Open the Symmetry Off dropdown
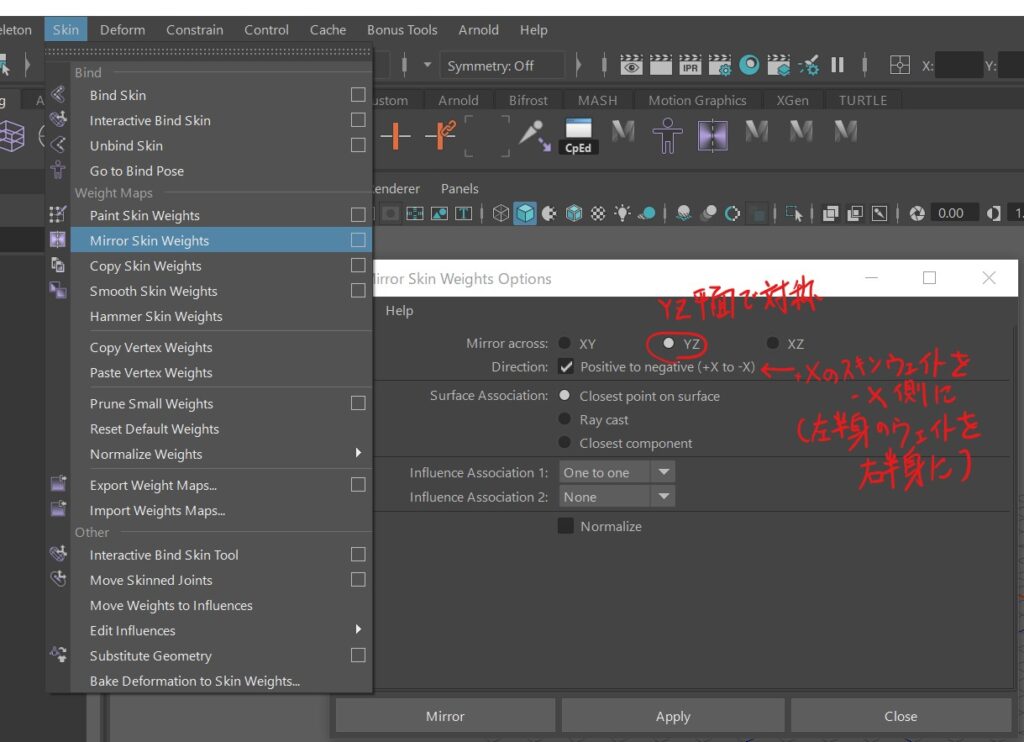1024x742 pixels. (x=502, y=66)
